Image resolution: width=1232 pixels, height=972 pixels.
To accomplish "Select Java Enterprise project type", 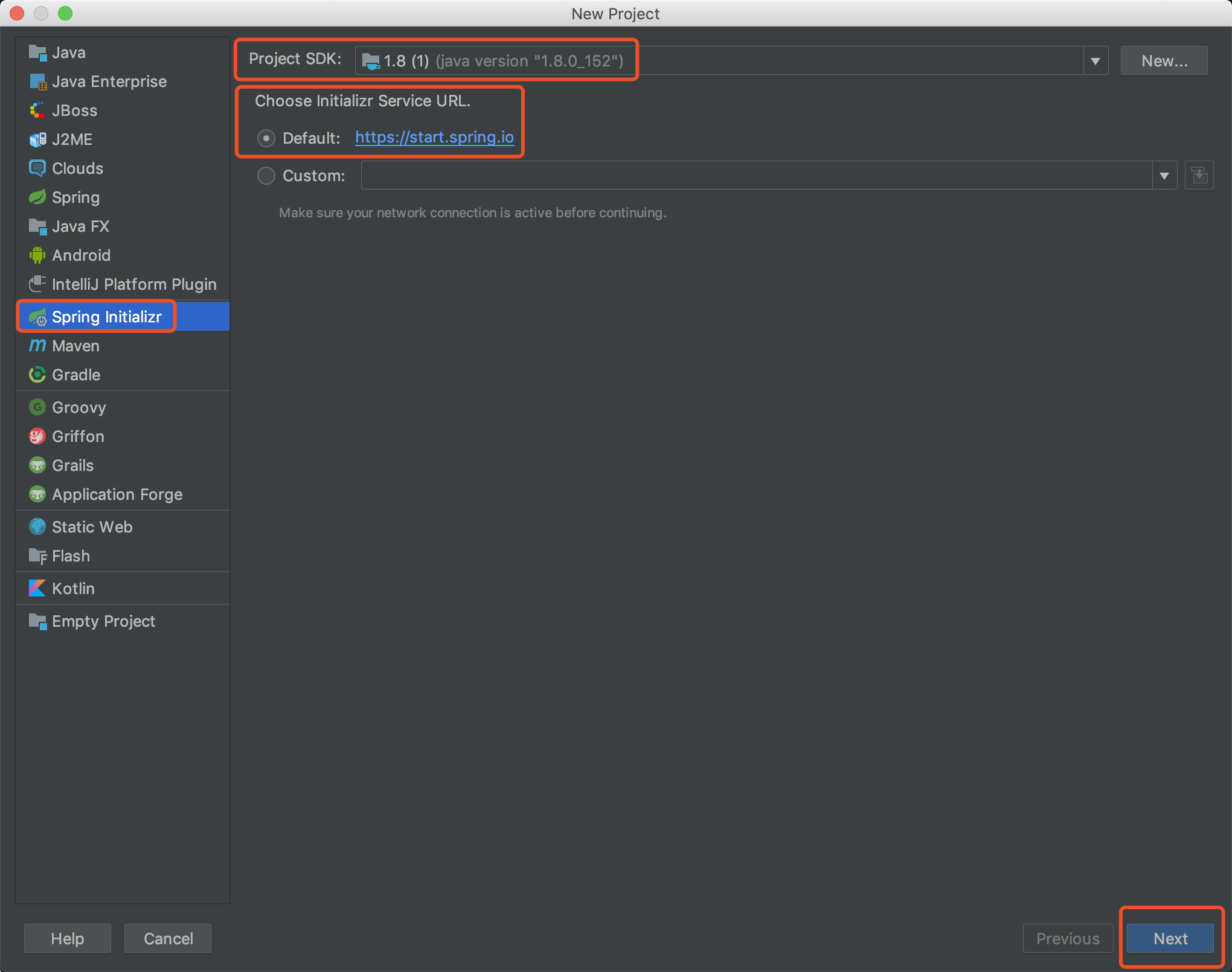I will [x=109, y=82].
